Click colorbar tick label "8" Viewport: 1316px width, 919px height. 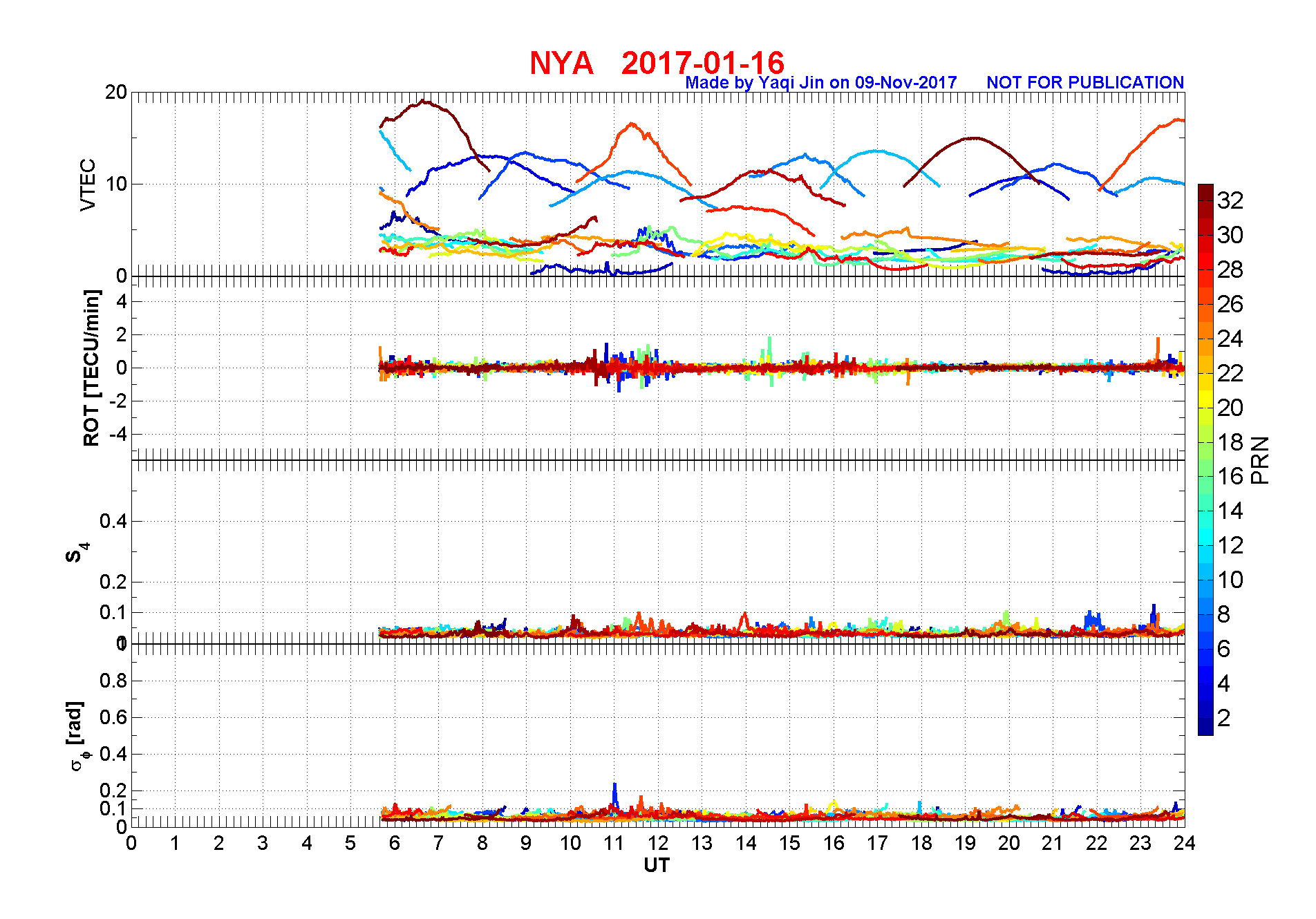point(1224,614)
